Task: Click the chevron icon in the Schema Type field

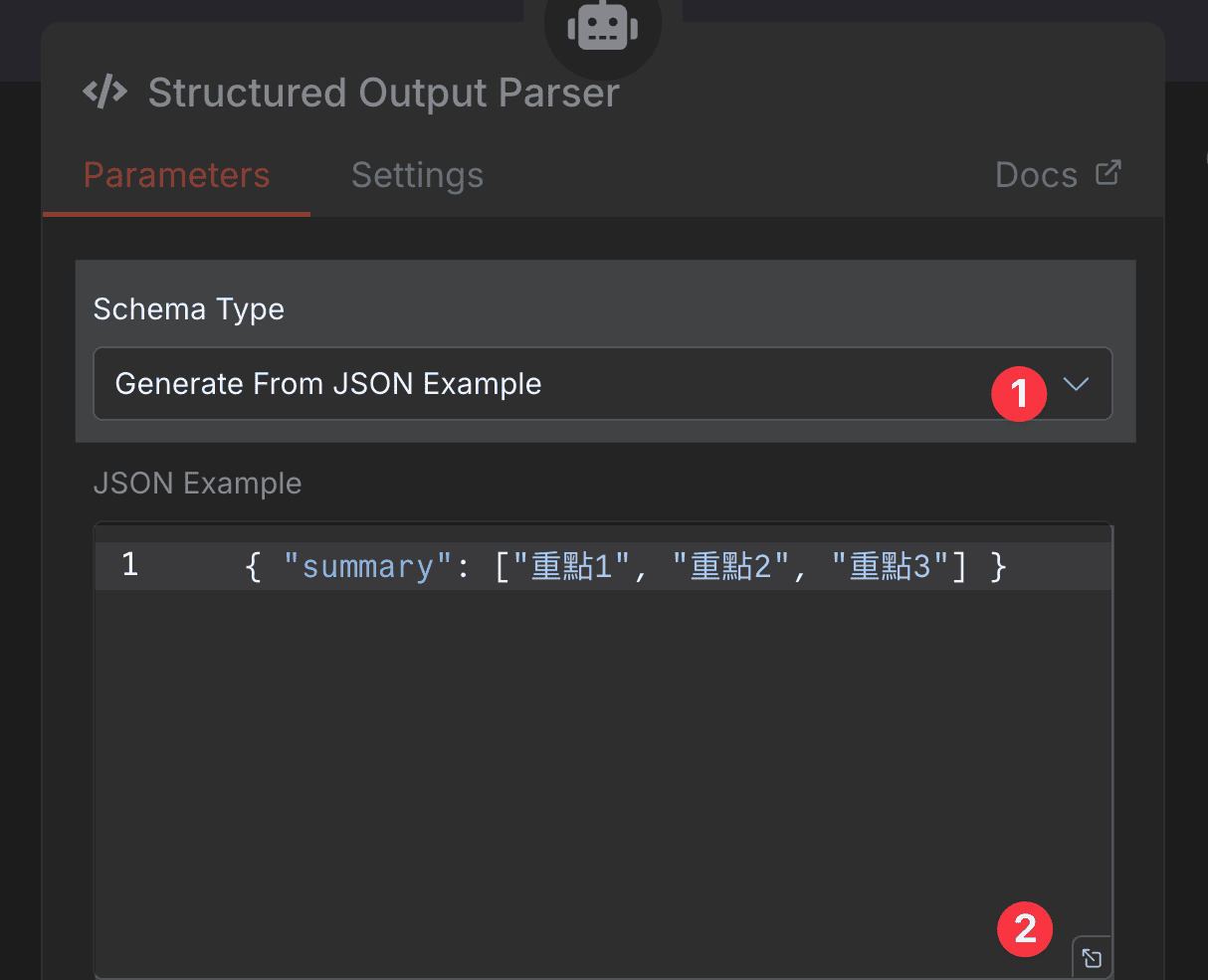Action: (1077, 383)
